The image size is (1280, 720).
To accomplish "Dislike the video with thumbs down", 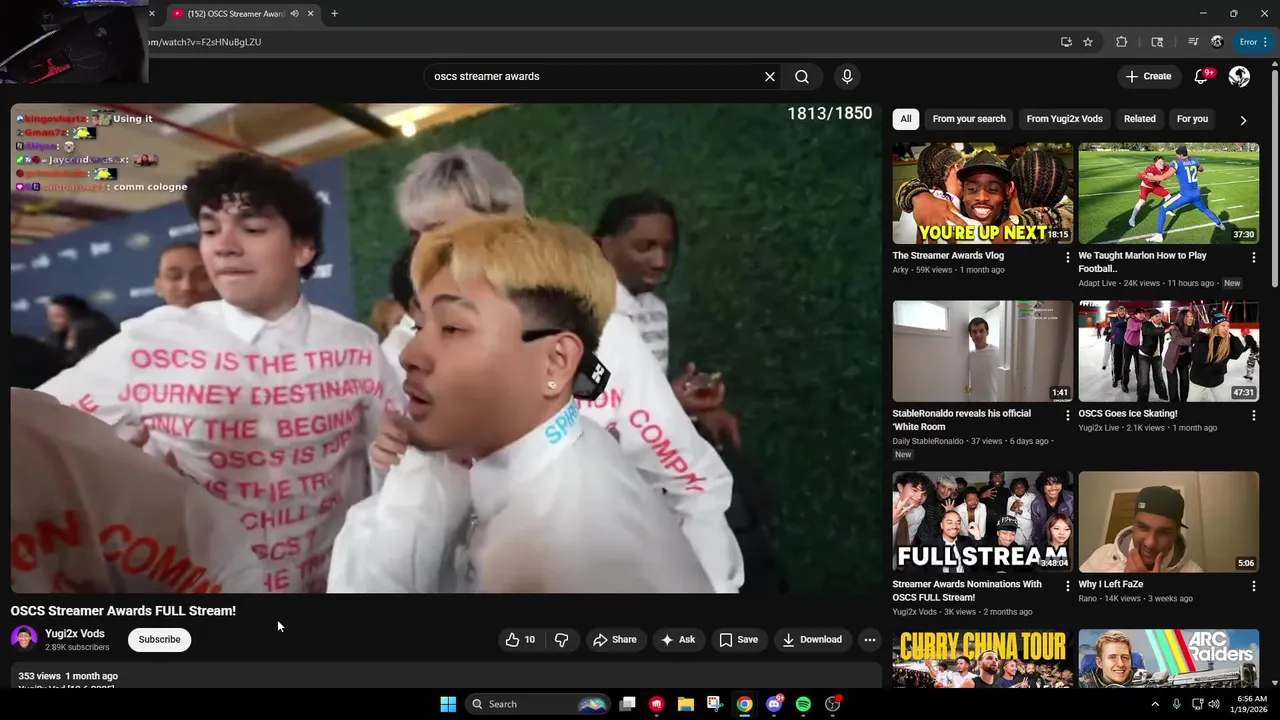I will pos(562,640).
